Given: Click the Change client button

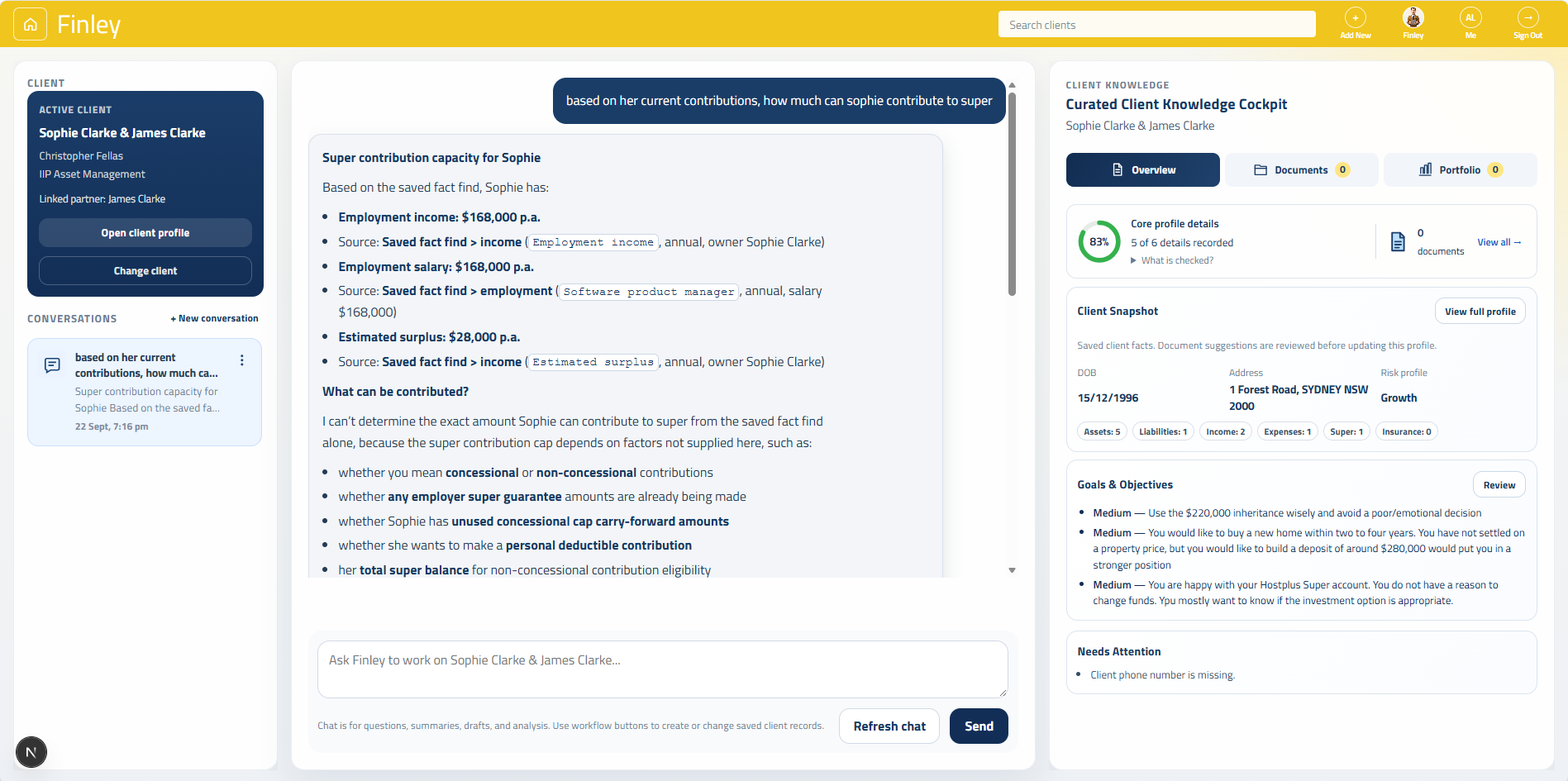Looking at the screenshot, I should point(145,271).
